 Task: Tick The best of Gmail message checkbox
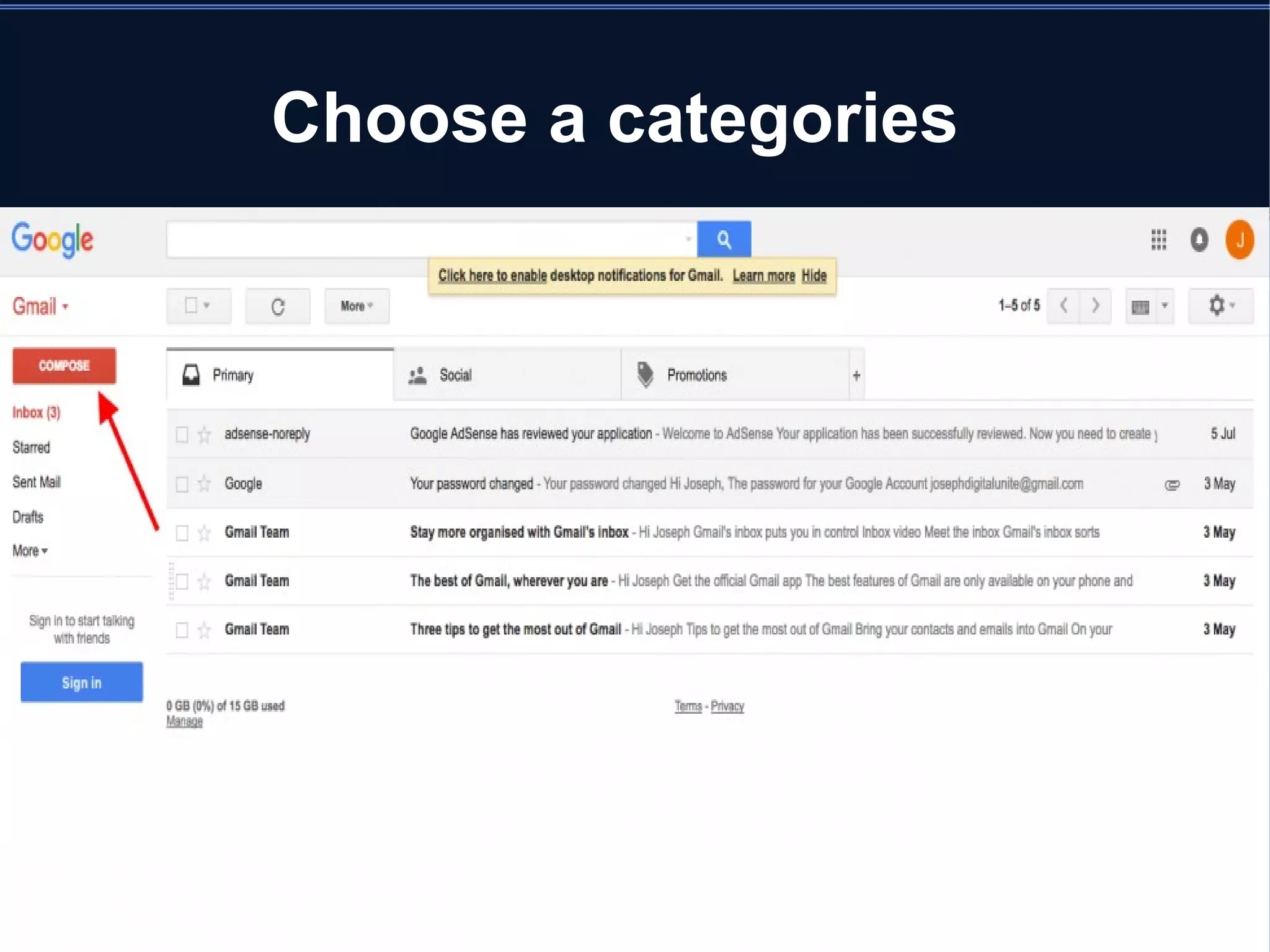coord(182,581)
